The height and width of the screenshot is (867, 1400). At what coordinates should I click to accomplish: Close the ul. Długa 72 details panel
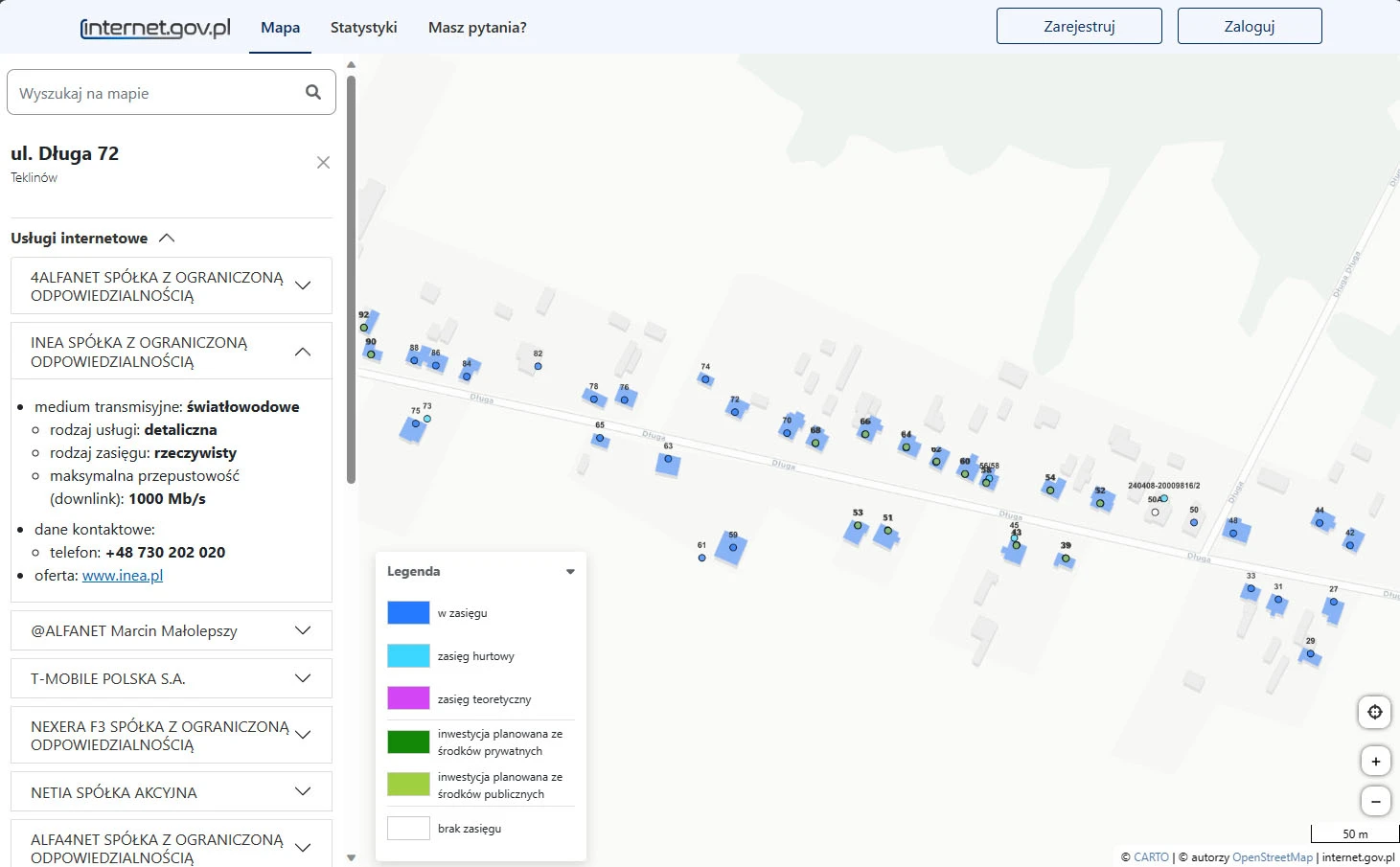323,163
